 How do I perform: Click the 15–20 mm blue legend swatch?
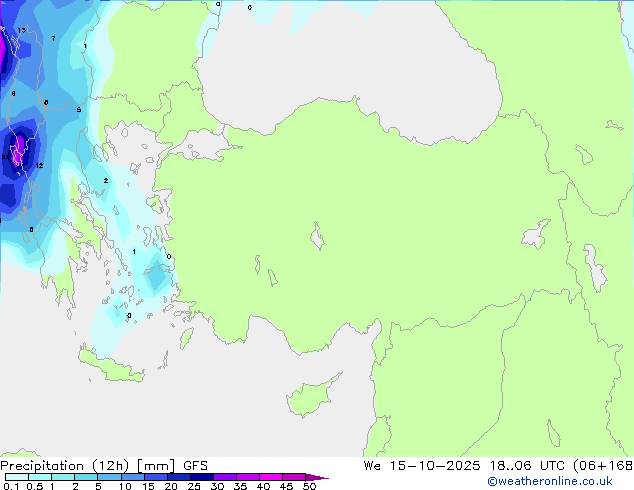(155, 477)
